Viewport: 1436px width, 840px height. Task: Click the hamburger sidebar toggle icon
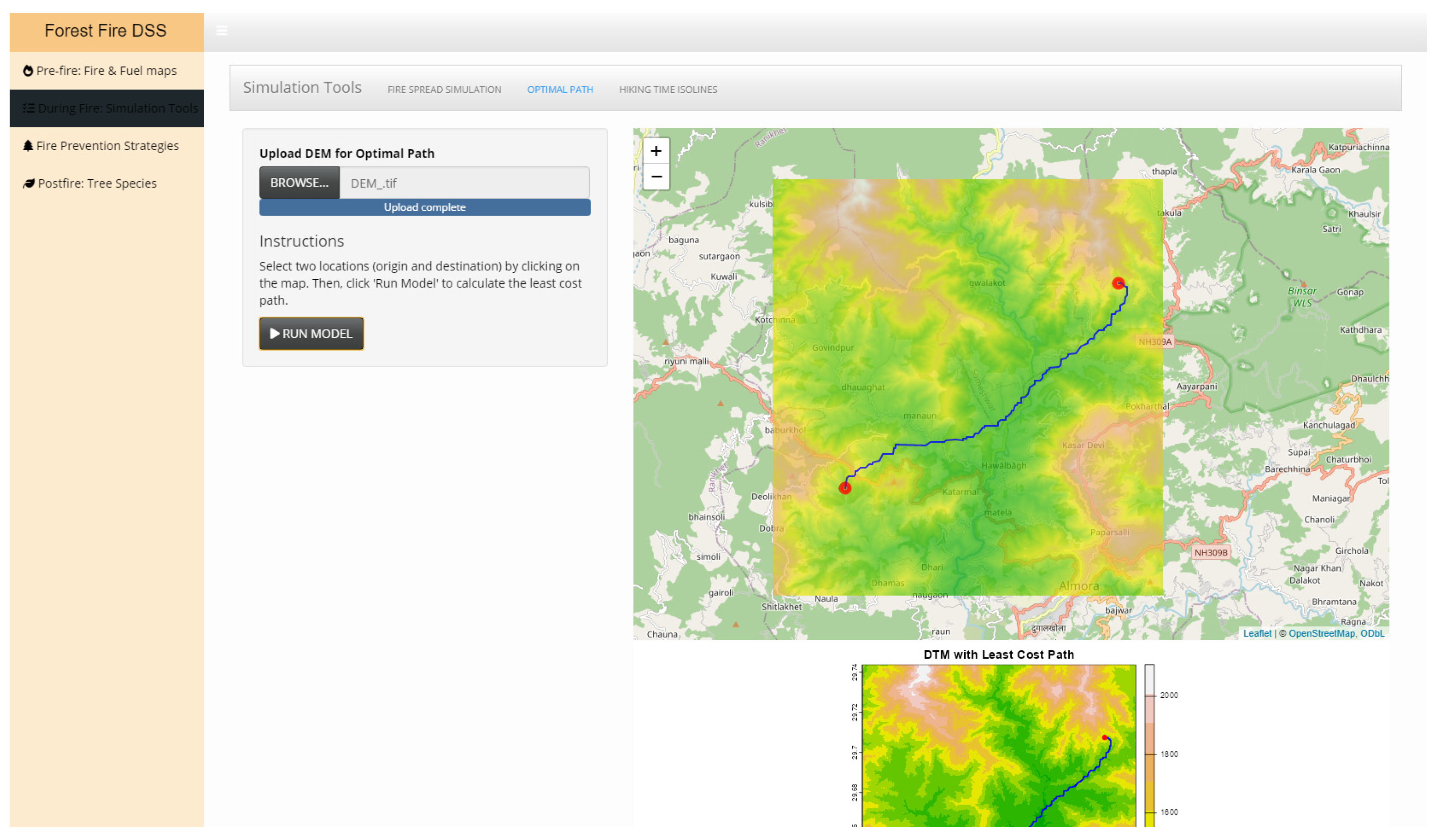[222, 31]
